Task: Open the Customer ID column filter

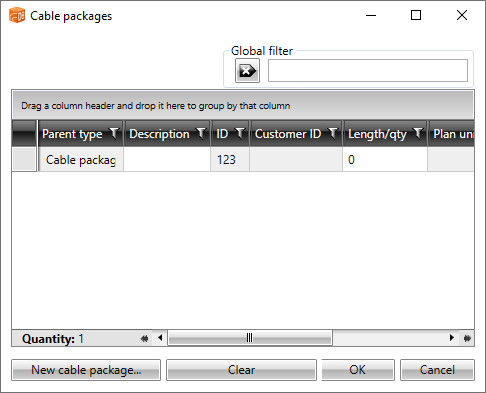Action: tap(333, 133)
